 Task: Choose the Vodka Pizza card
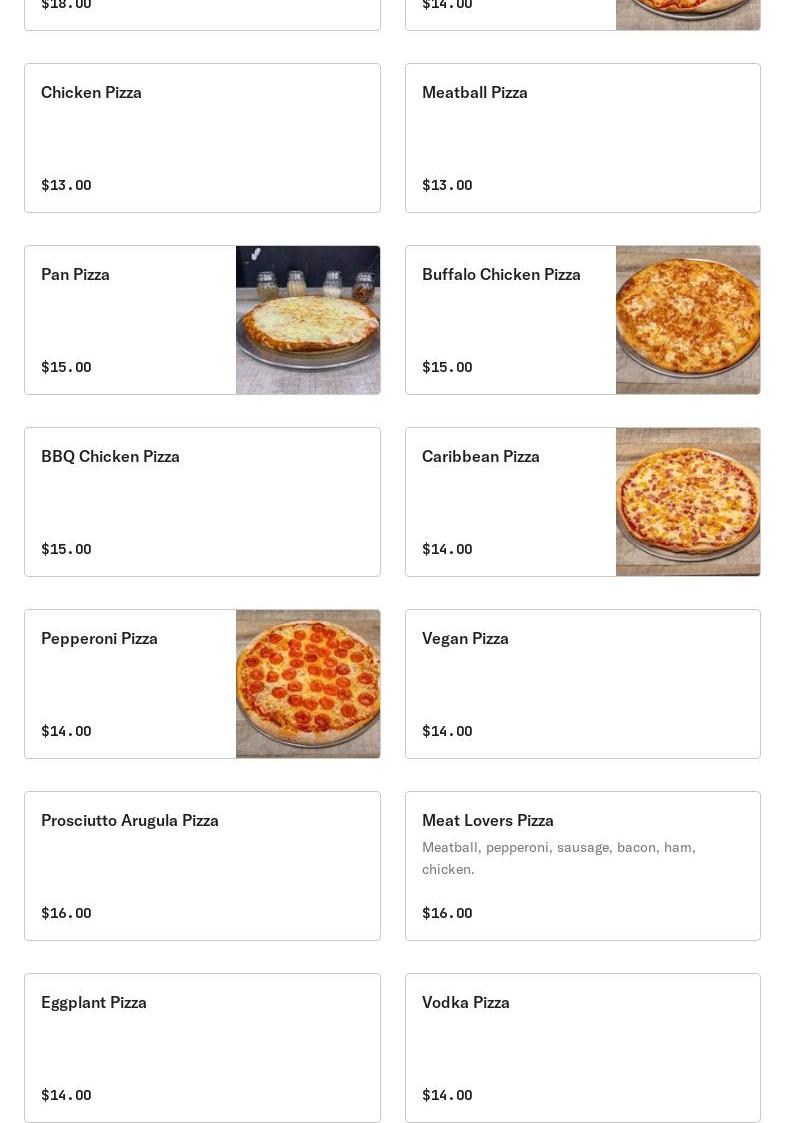coord(582,1048)
